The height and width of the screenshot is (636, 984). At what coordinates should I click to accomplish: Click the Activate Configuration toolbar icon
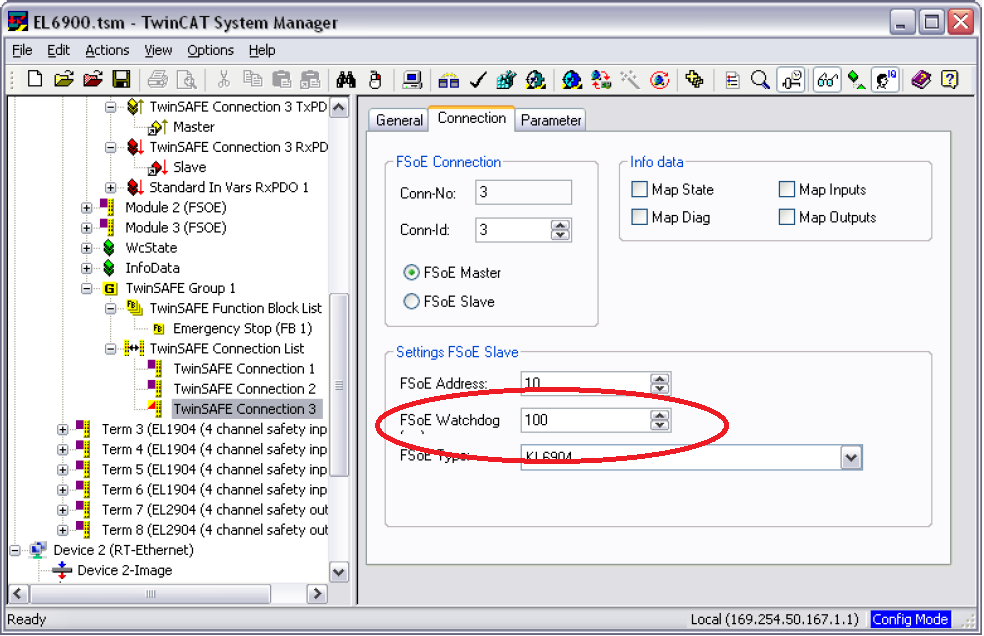(506, 80)
